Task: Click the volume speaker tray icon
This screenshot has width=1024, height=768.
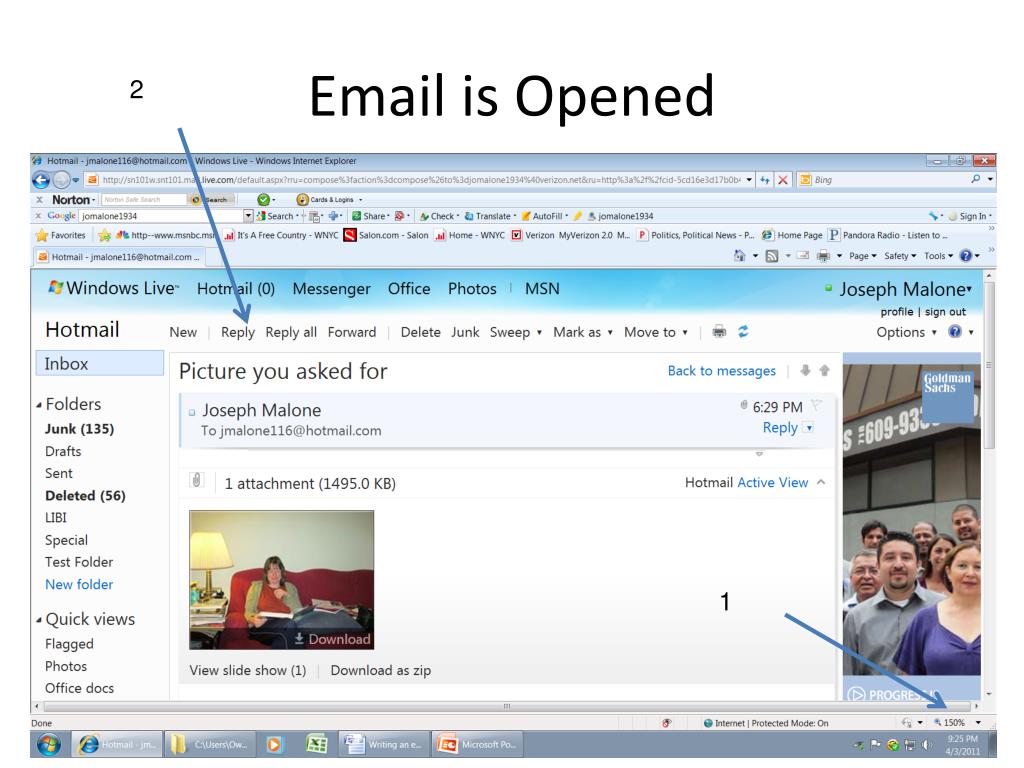Action: (x=926, y=744)
